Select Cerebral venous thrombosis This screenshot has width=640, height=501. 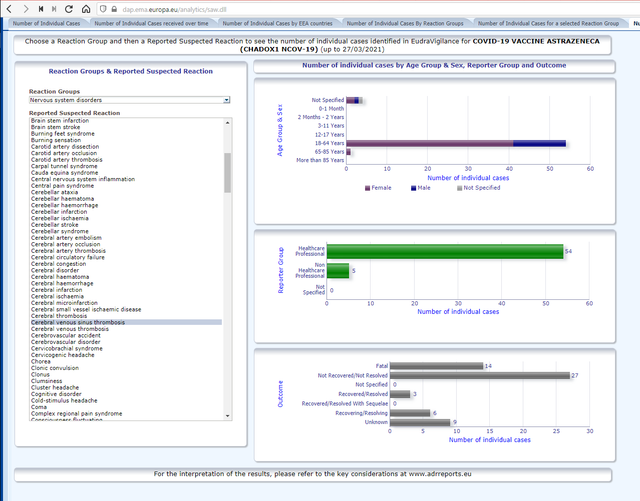[70, 329]
